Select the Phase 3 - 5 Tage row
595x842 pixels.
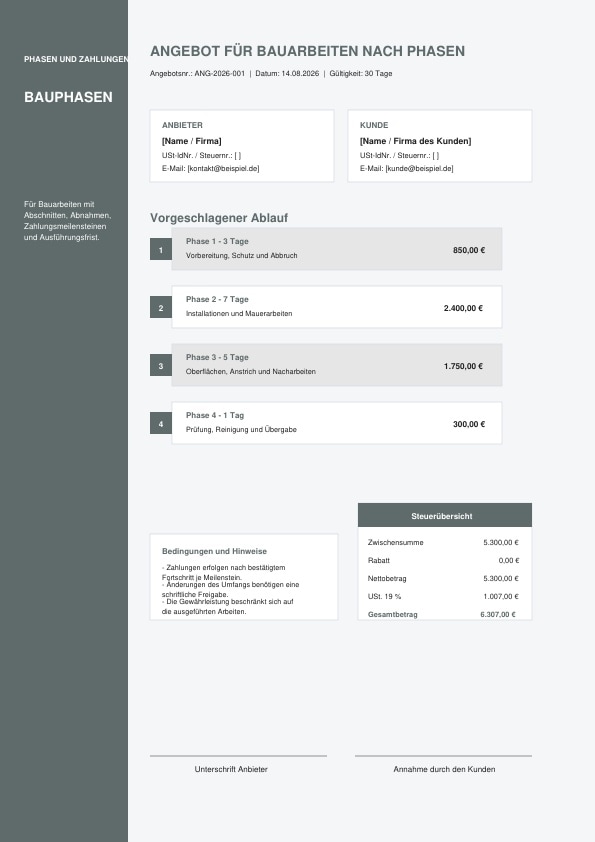click(337, 365)
